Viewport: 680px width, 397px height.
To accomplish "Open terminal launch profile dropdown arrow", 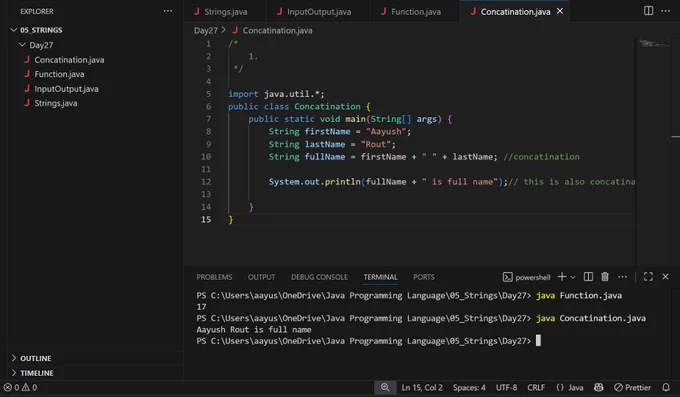I will [572, 277].
